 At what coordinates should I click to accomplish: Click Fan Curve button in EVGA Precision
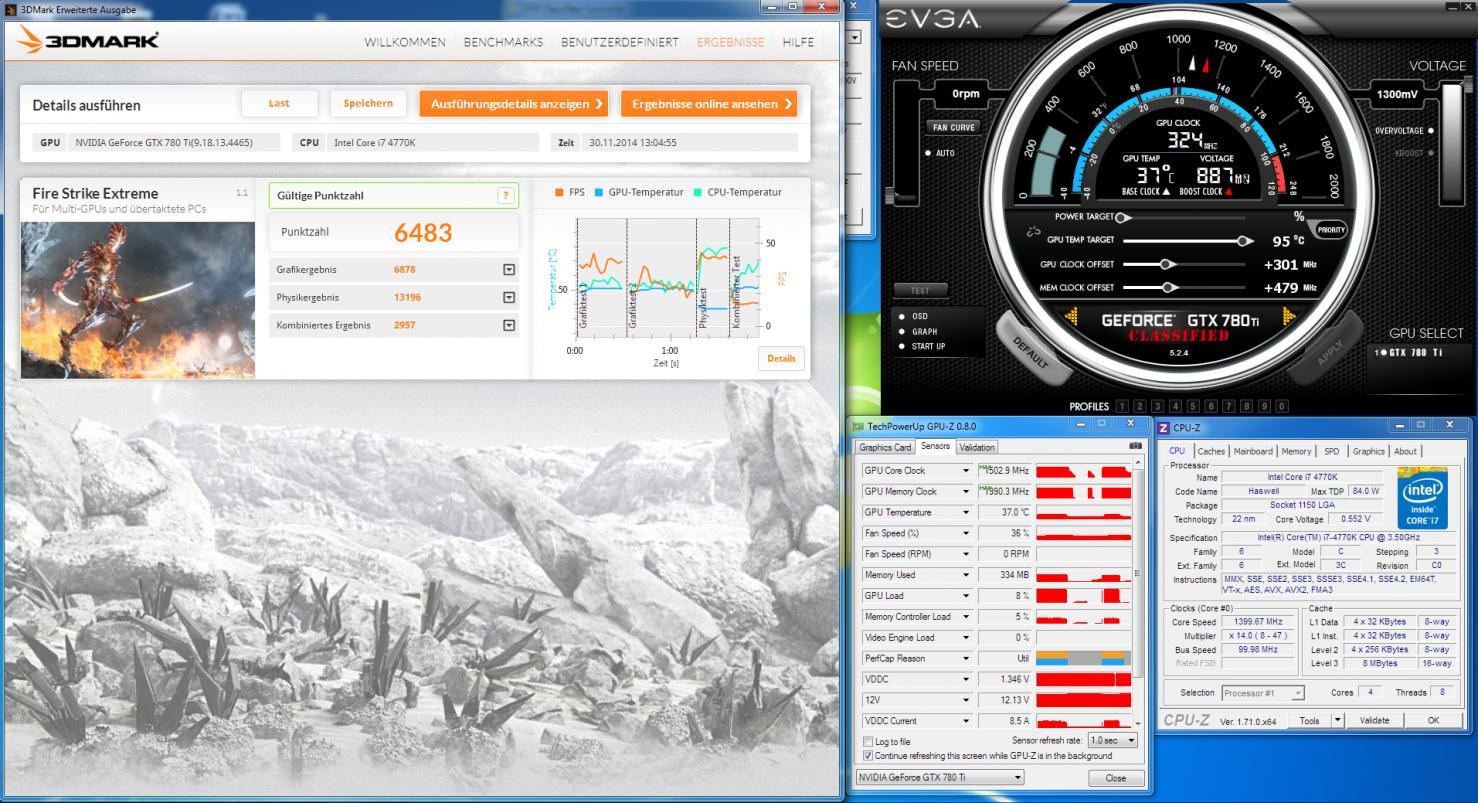coord(954,128)
